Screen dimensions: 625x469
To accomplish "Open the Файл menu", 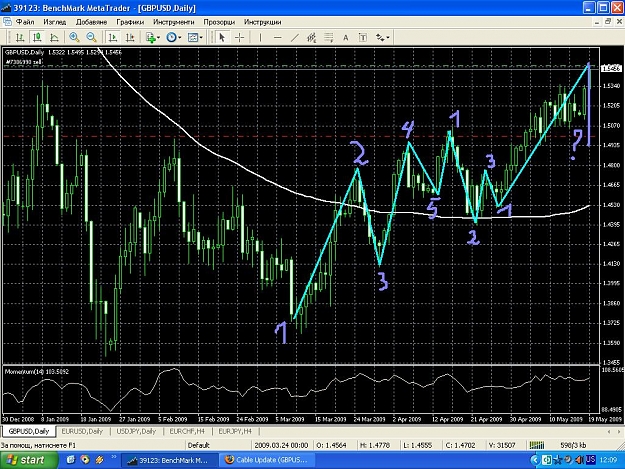I will 25,22.
